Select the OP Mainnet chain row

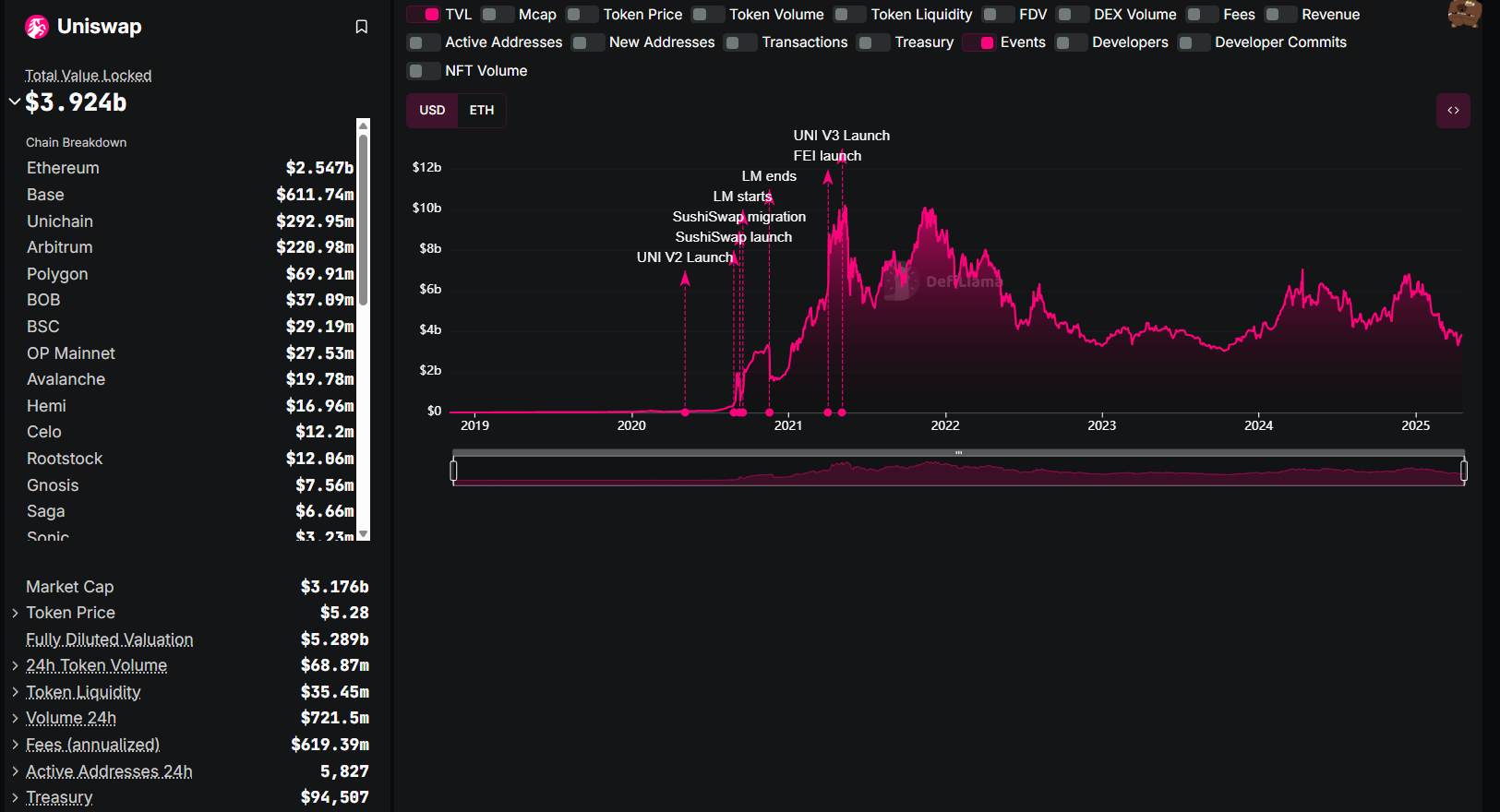point(190,353)
